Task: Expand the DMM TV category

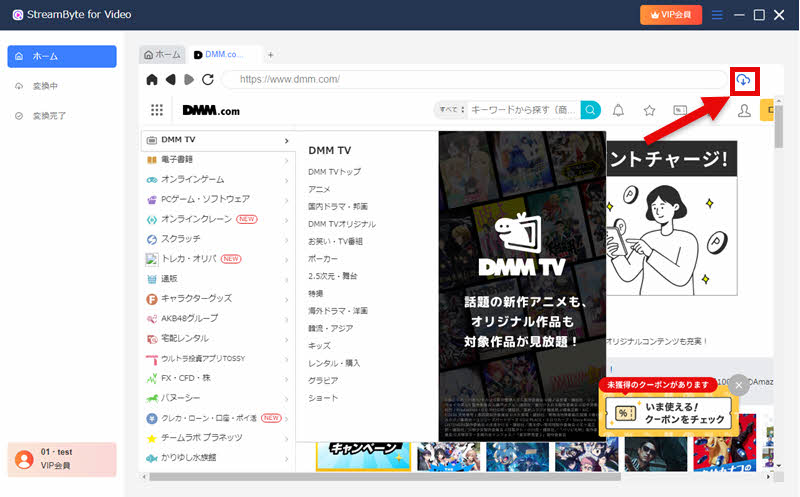Action: [217, 140]
